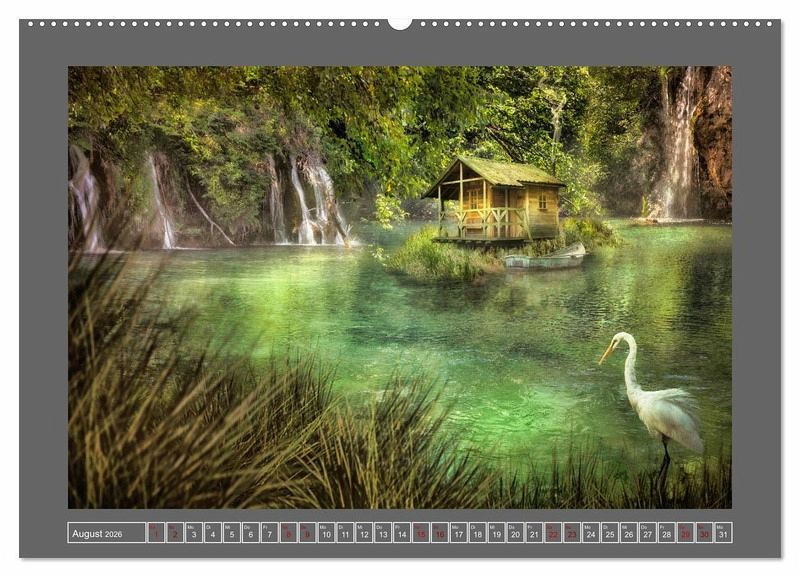Select the day 7 cell
The width and height of the screenshot is (800, 577).
(269, 532)
